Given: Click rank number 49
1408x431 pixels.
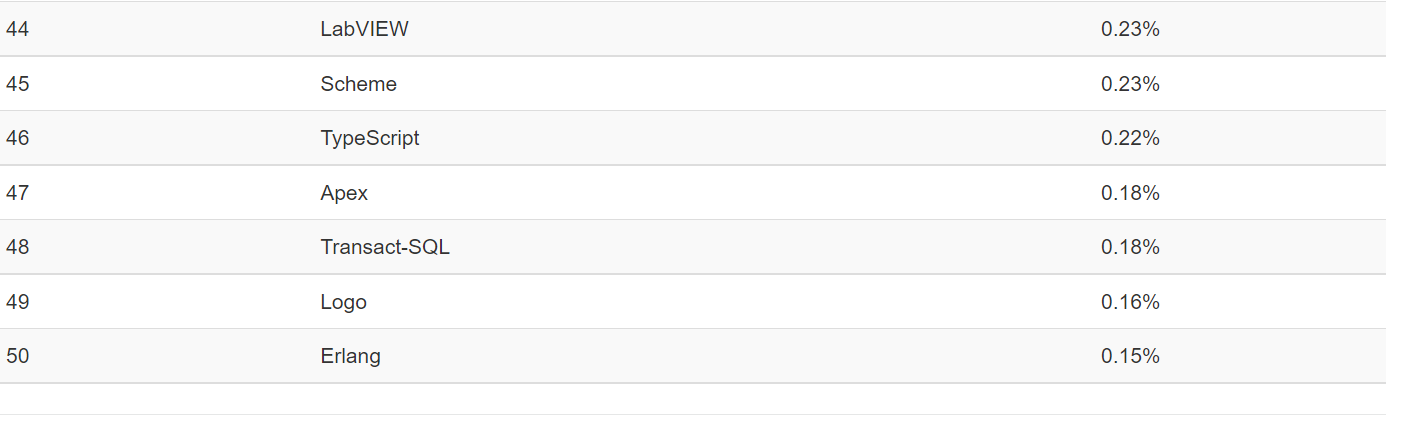Looking at the screenshot, I should pyautogui.click(x=17, y=302).
